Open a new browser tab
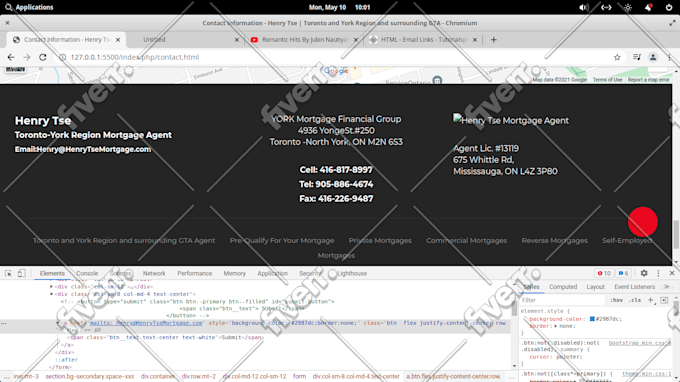The width and height of the screenshot is (680, 382). click(x=494, y=40)
